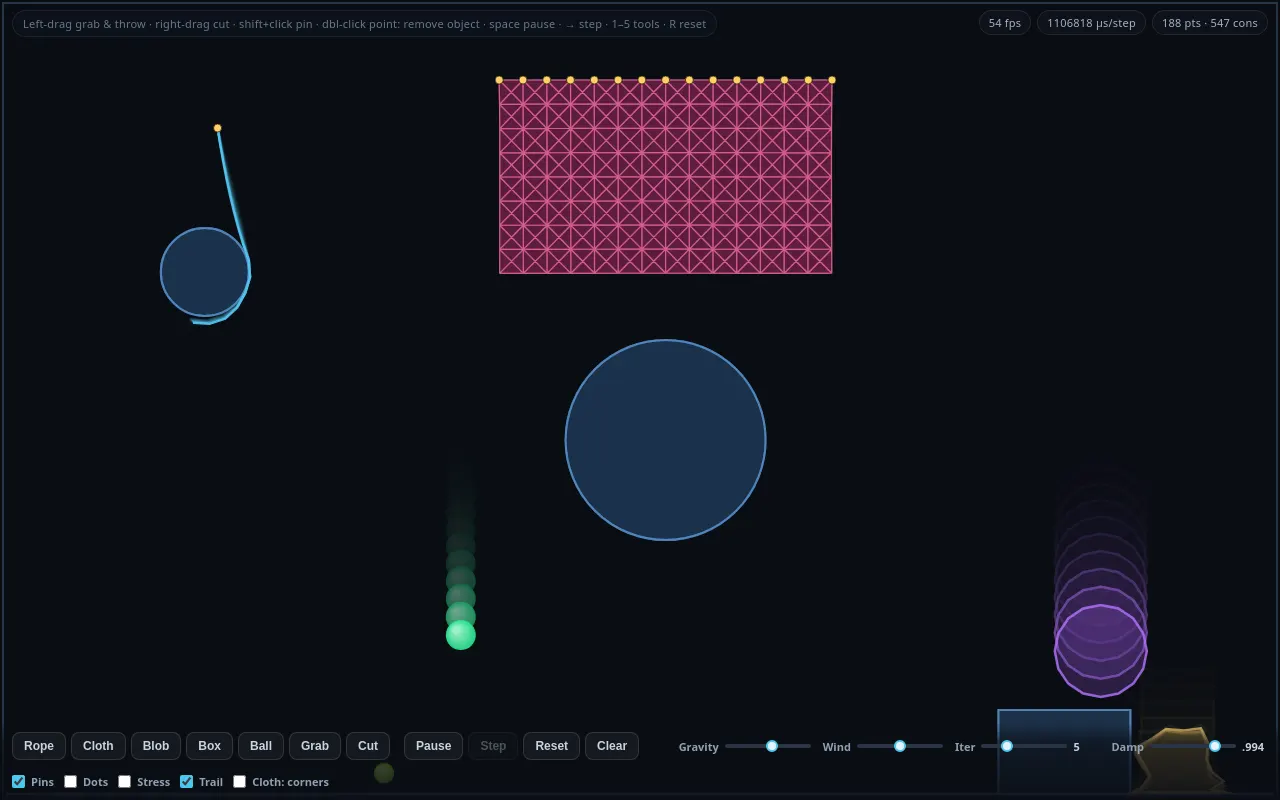The height and width of the screenshot is (800, 1280).
Task: Click the Damp slider handle
Action: pos(1215,746)
